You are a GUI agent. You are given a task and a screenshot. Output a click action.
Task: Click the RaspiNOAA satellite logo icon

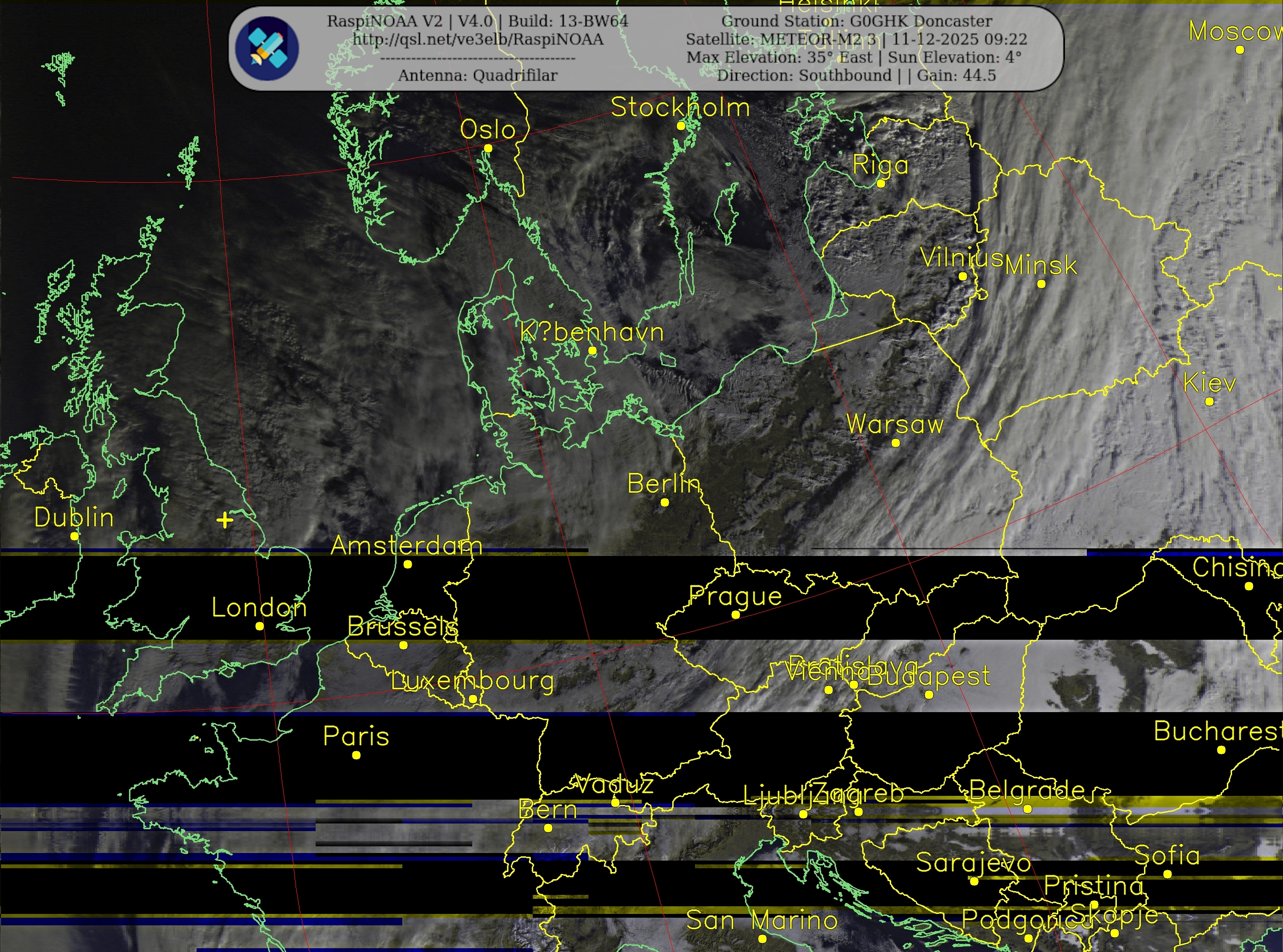point(267,48)
